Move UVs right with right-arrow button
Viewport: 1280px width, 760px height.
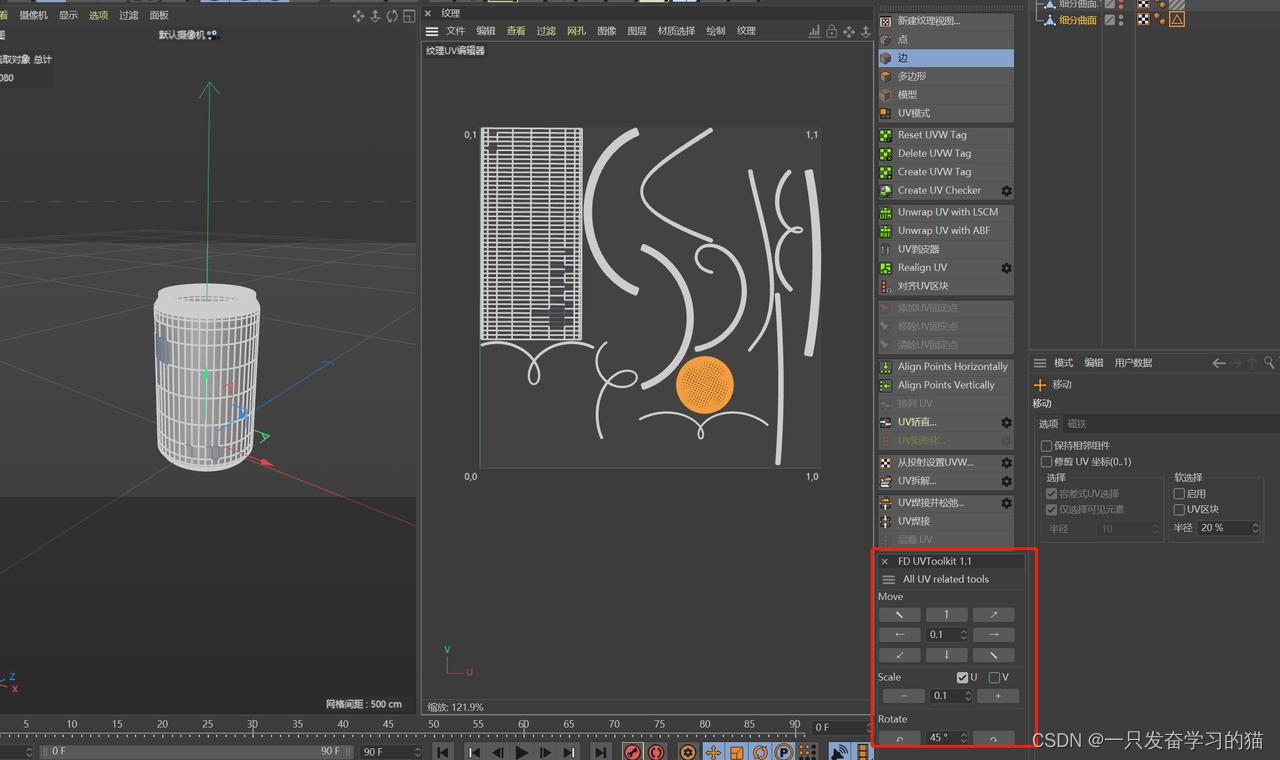tap(993, 635)
